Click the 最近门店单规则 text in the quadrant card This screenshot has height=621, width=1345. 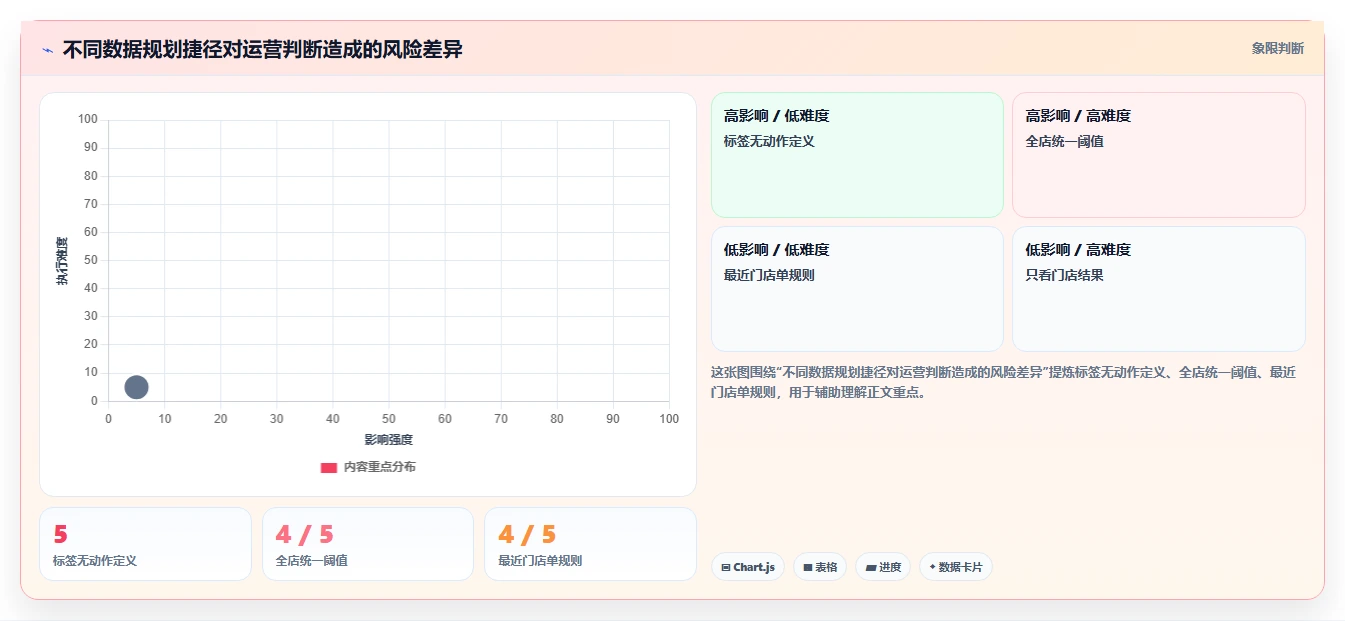click(x=769, y=275)
